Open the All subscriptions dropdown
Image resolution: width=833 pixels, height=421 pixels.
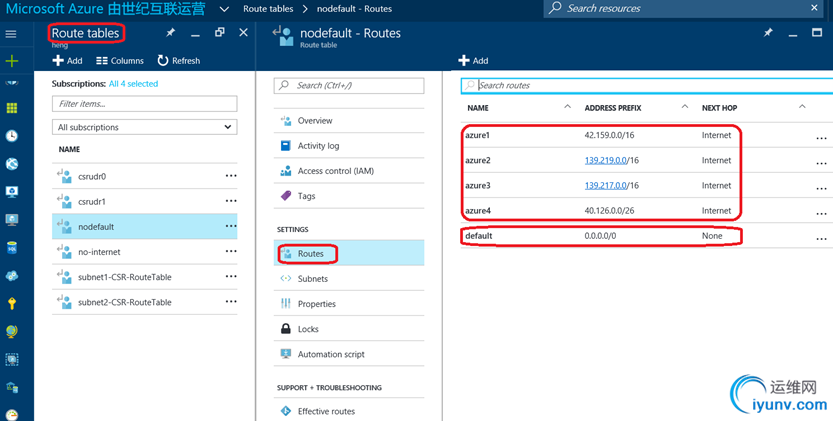[144, 127]
